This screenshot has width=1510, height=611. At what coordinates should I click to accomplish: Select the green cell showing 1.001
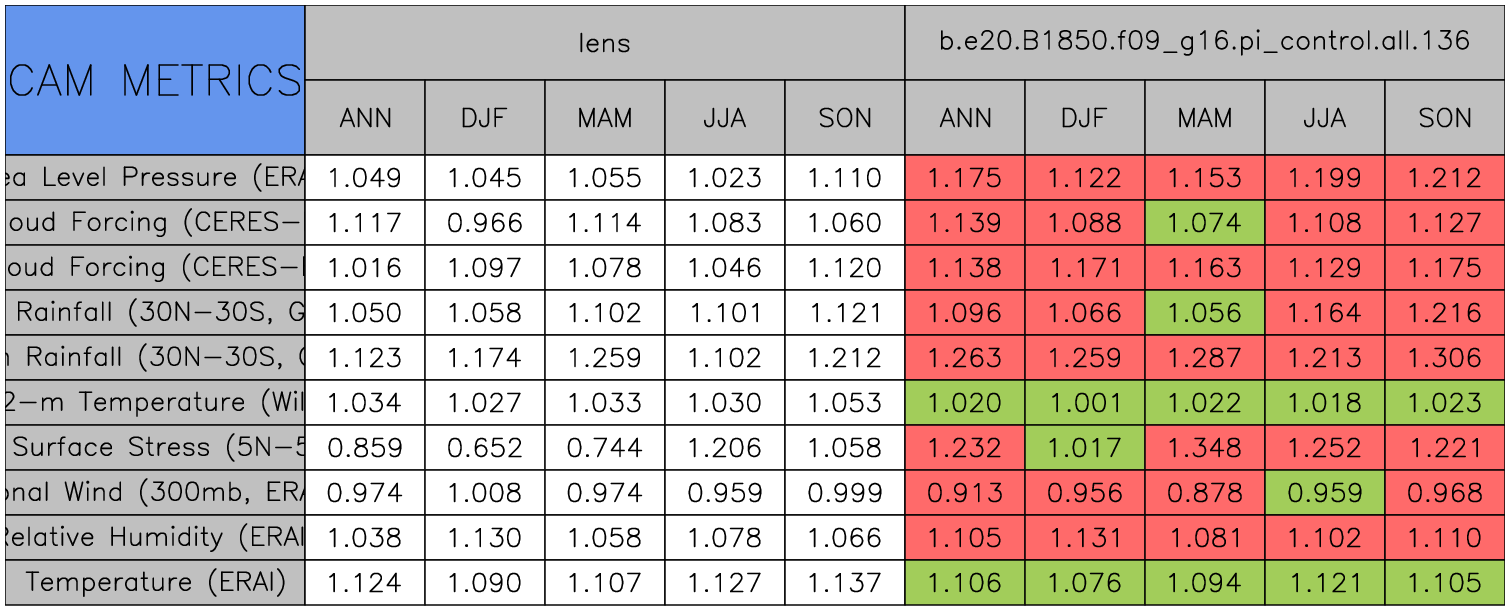click(1084, 402)
